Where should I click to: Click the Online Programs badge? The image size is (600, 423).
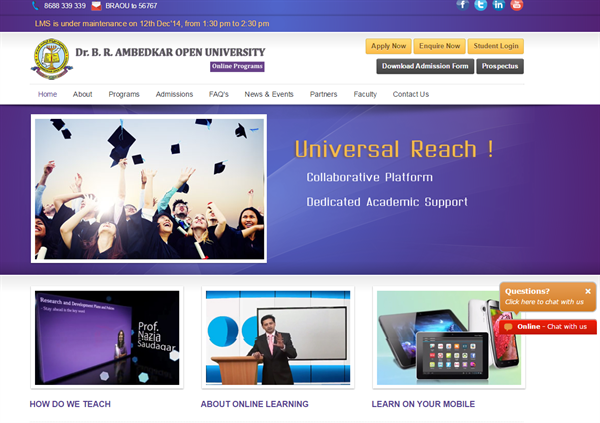[237, 66]
